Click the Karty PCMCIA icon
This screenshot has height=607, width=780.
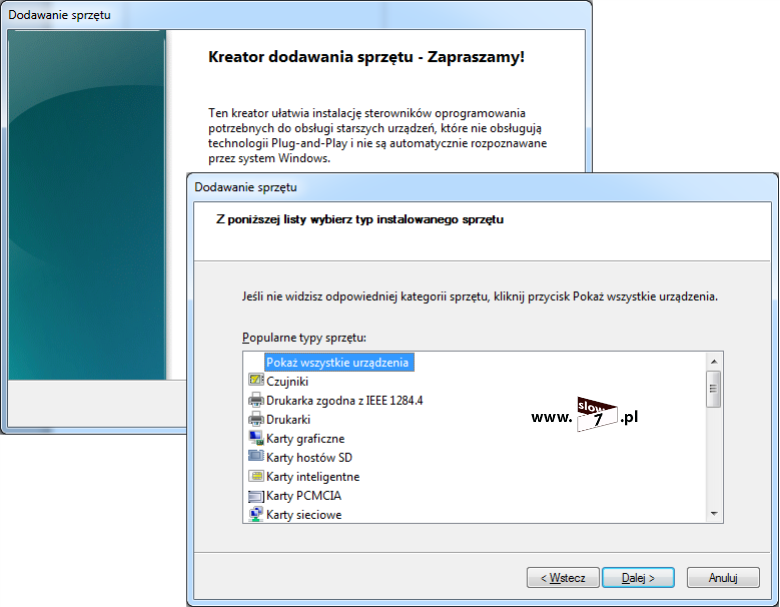click(x=256, y=496)
